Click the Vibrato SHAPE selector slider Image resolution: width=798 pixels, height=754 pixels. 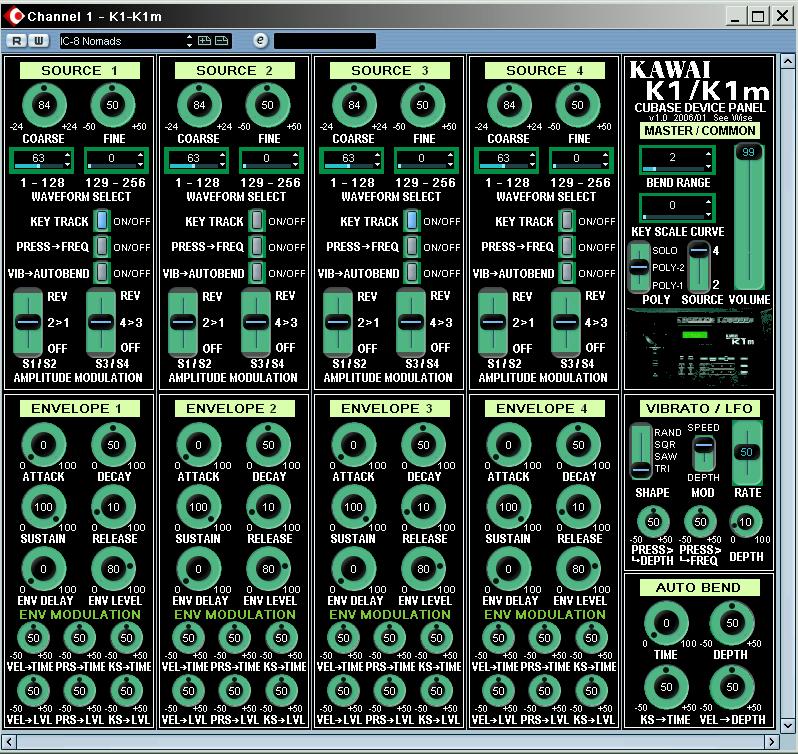pos(641,451)
